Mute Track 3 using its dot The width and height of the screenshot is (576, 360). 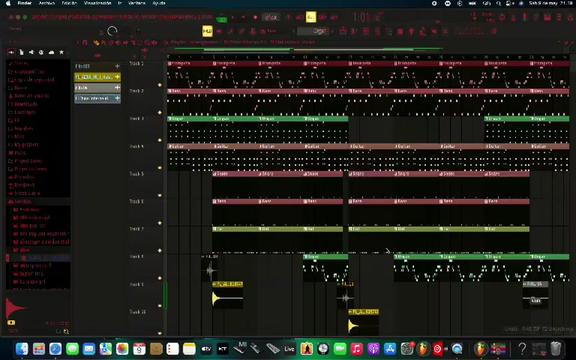pyautogui.click(x=160, y=140)
